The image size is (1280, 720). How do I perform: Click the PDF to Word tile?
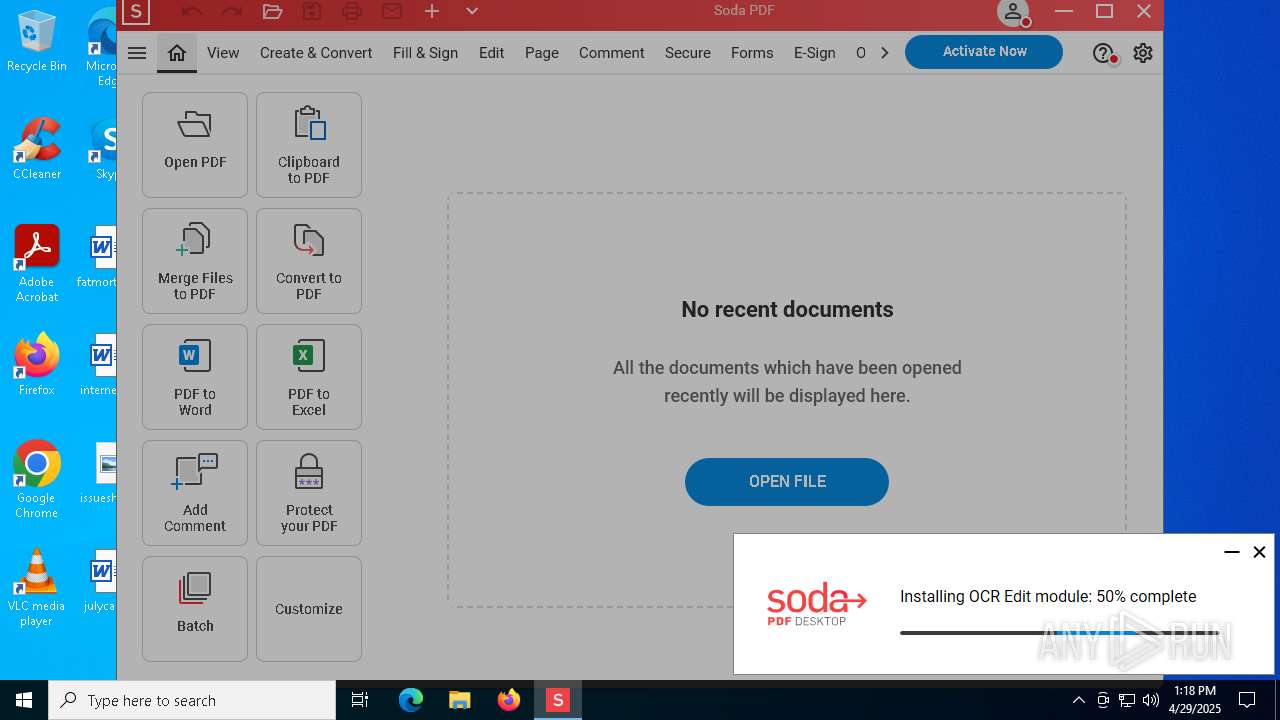point(195,377)
